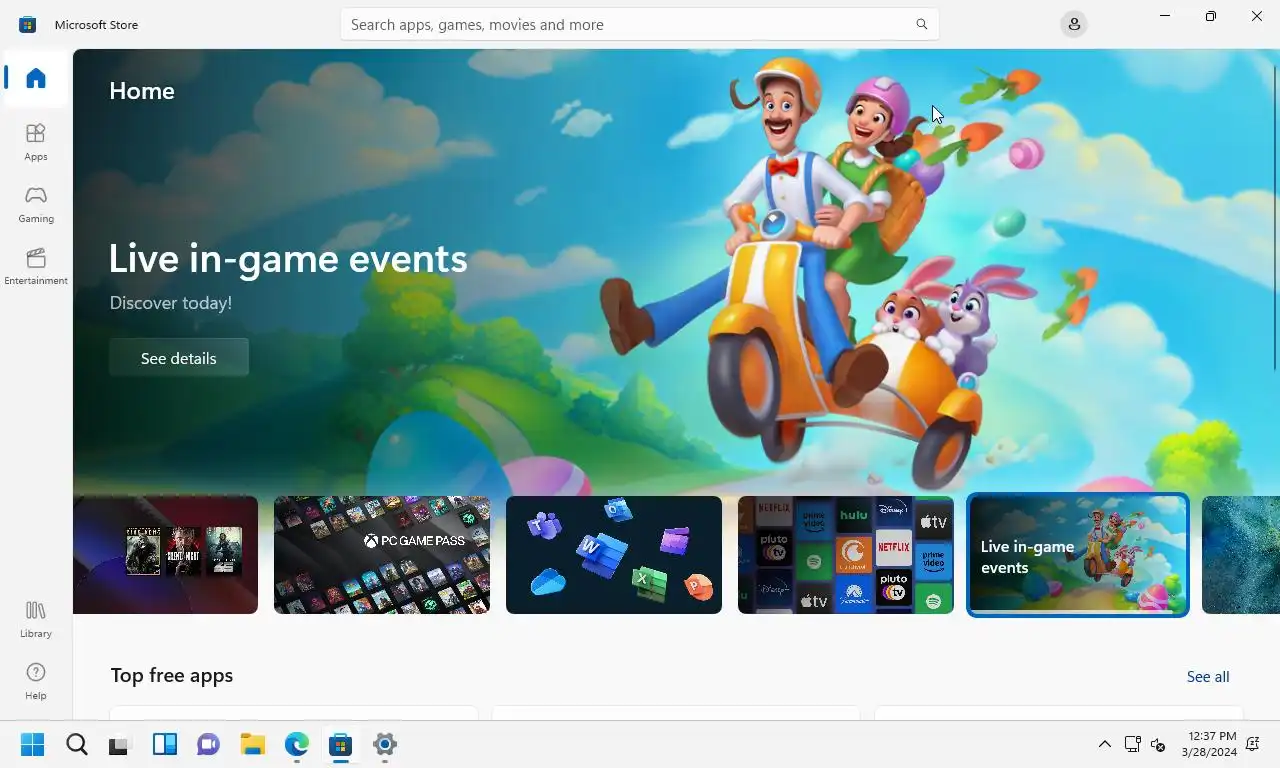Image resolution: width=1280 pixels, height=768 pixels.
Task: Select the streaming services banner thumbnail
Action: point(846,555)
